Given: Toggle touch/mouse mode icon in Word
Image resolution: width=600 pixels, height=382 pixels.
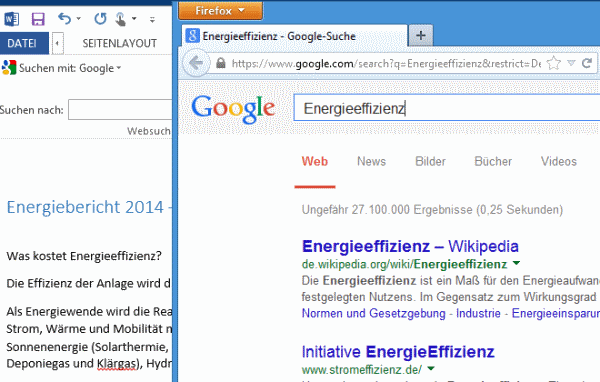Looking at the screenshot, I should (x=121, y=19).
